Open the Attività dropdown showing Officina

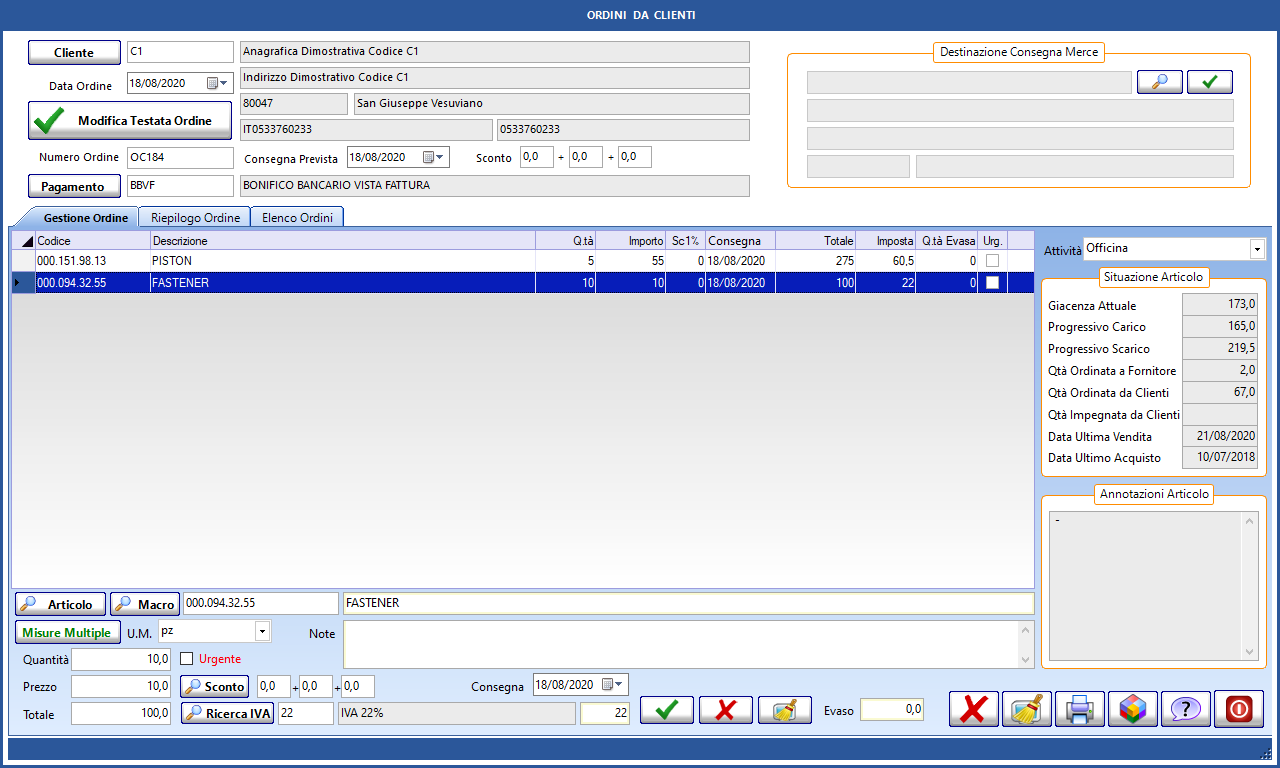[x=1256, y=249]
